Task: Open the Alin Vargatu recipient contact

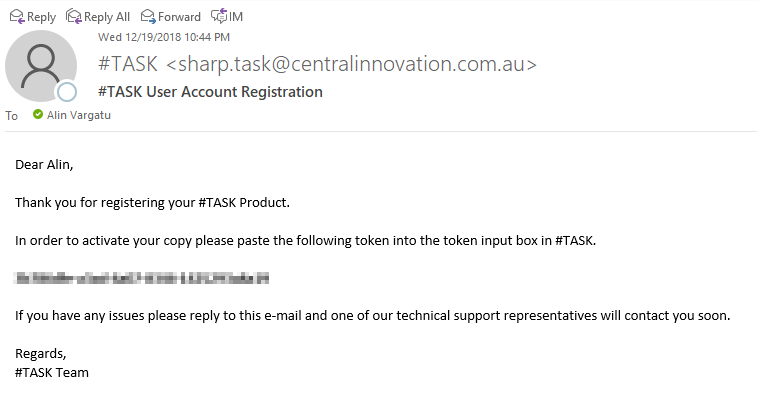Action: (79, 115)
